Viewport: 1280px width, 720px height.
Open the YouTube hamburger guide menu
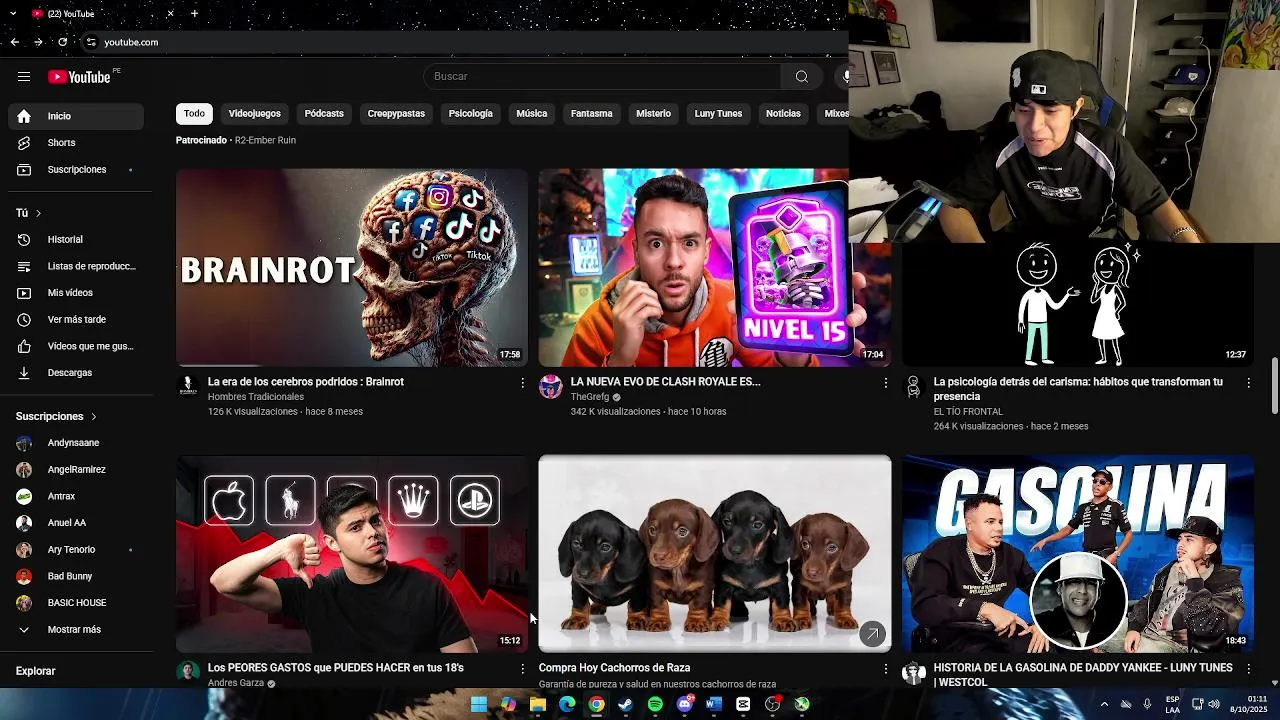(24, 77)
